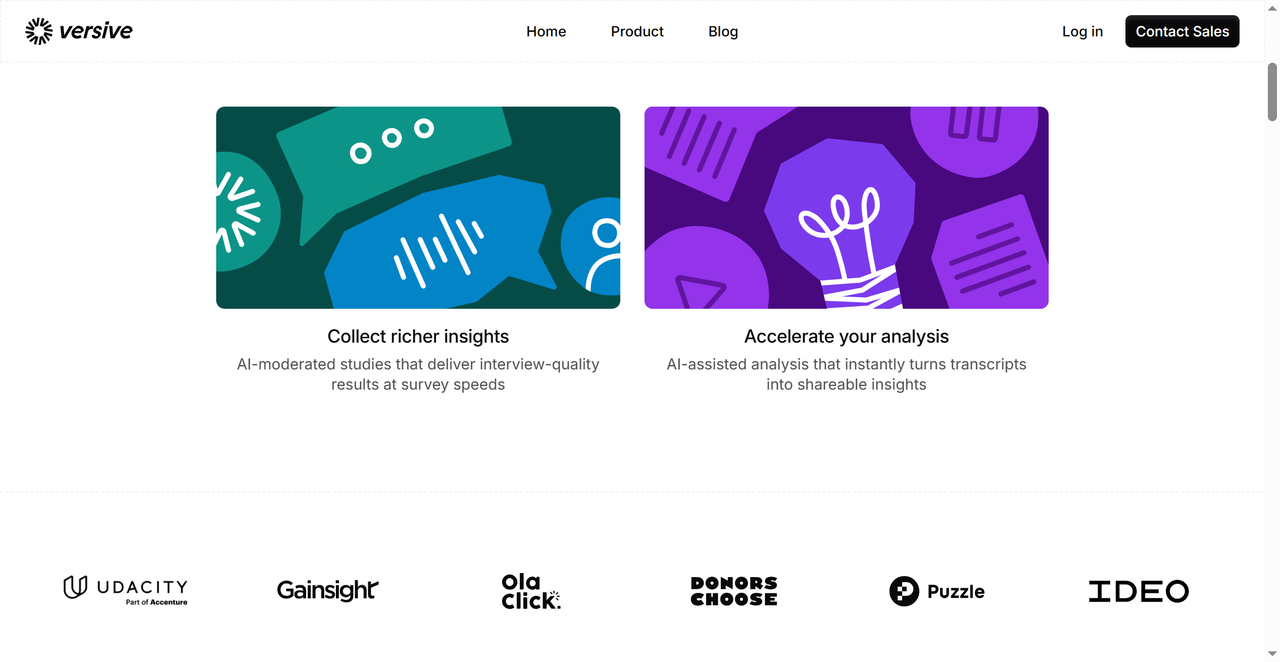Click the Versive starburst logo icon

click(x=39, y=31)
